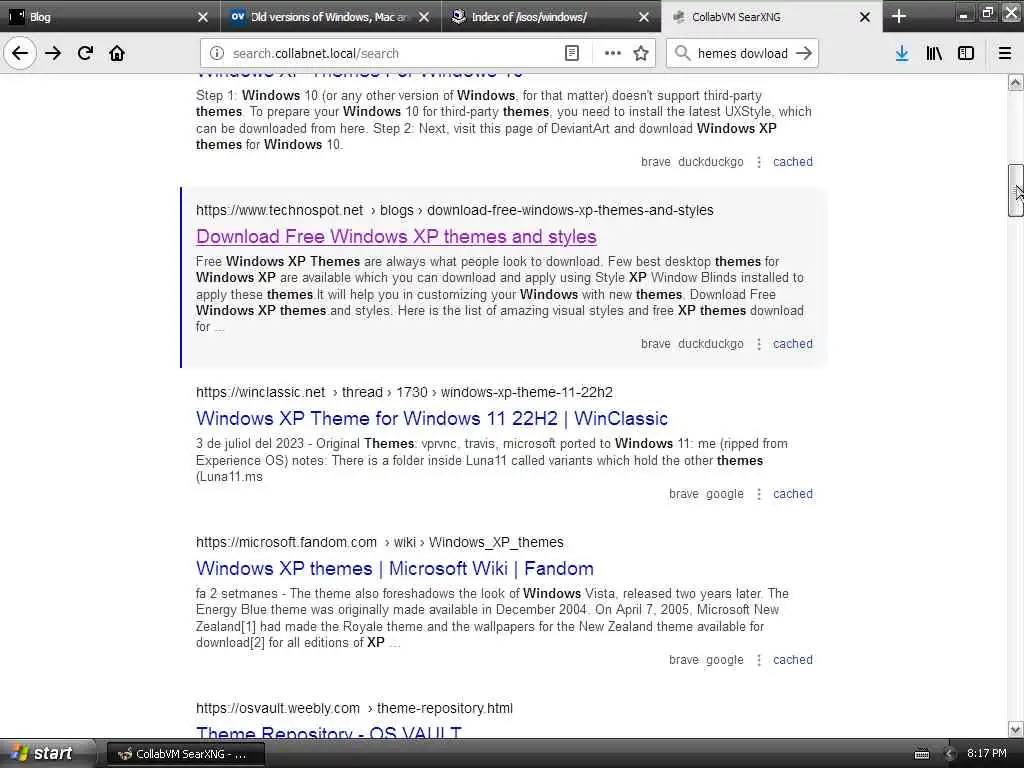Toggle reader view in address bar
The image size is (1024, 768).
pos(571,54)
